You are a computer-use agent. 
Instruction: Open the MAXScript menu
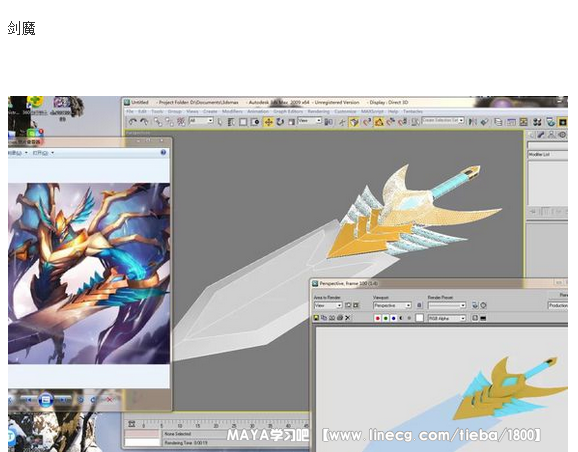click(372, 111)
